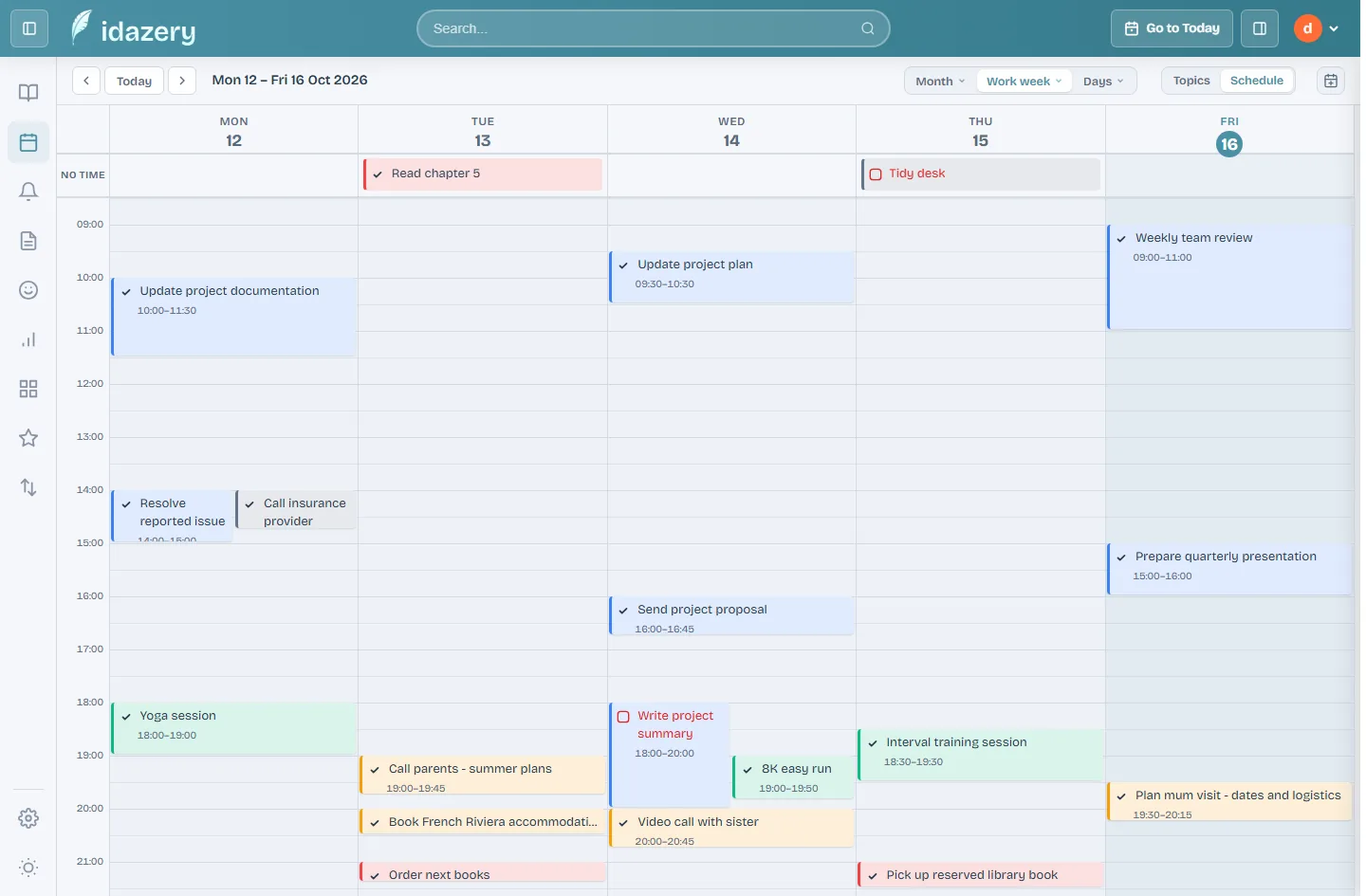
Task: Click the Go to Today button
Action: (1172, 28)
